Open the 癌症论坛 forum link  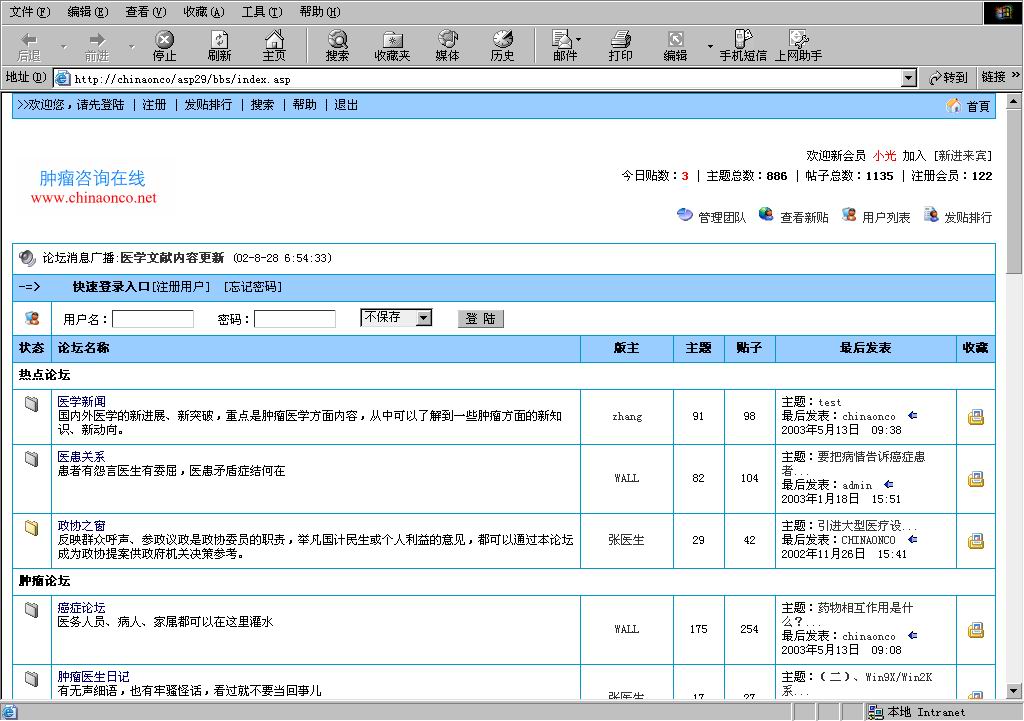click(81, 608)
